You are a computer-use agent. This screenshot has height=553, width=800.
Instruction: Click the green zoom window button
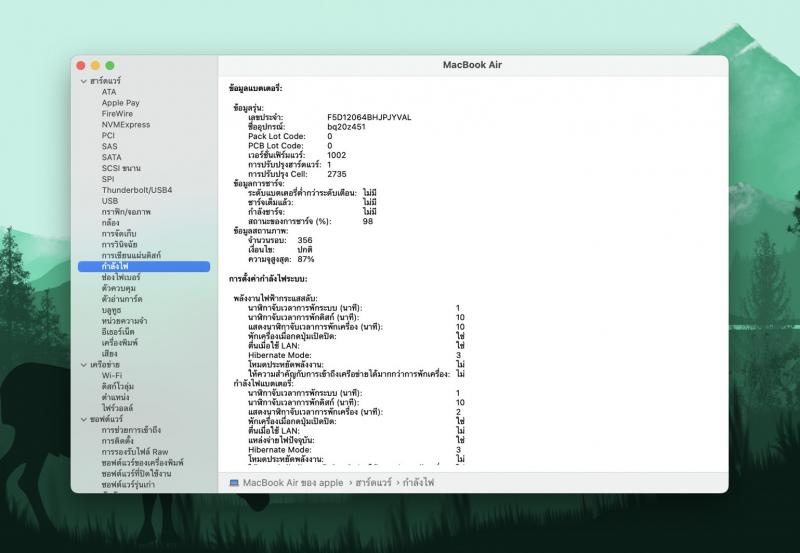(110, 65)
